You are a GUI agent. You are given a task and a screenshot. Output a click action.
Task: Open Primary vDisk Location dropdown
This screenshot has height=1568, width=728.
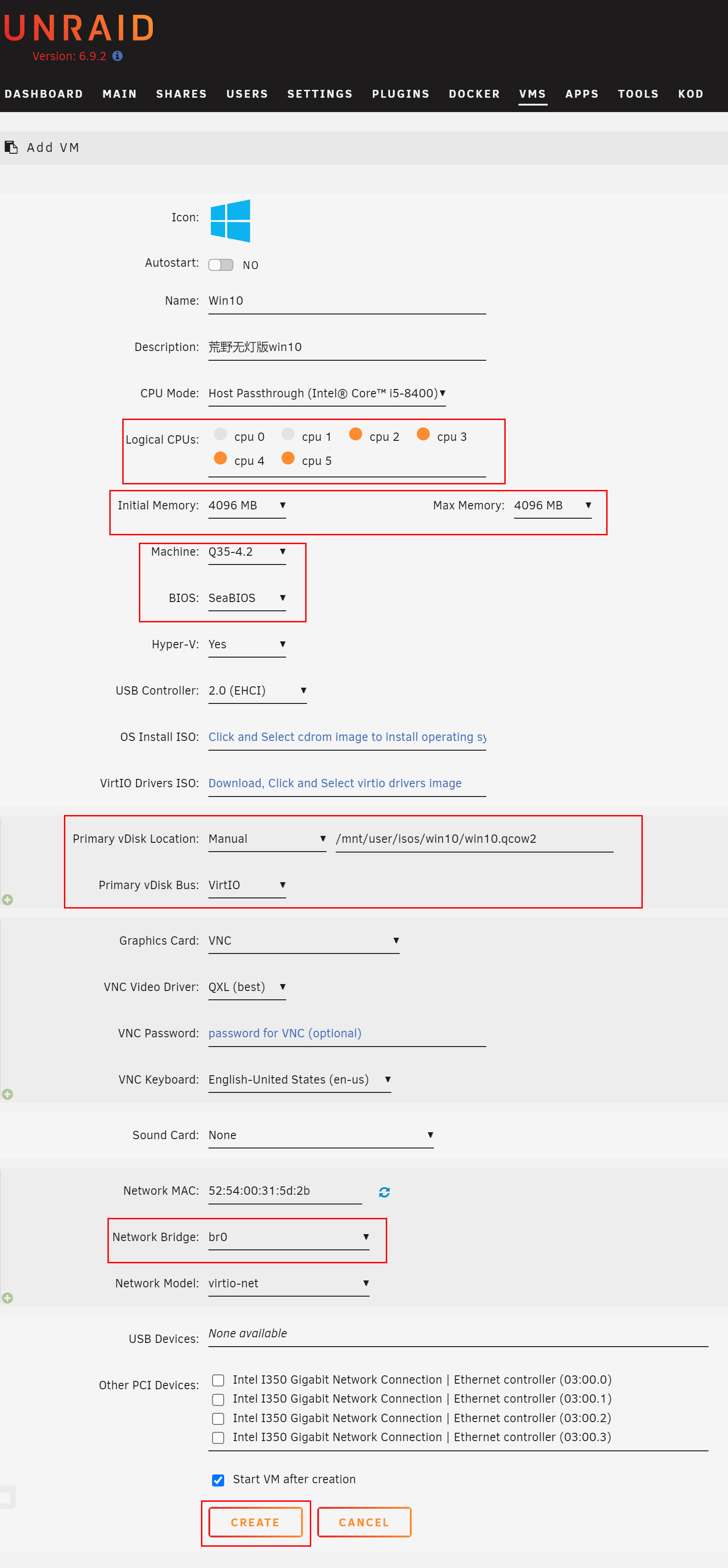(x=267, y=840)
